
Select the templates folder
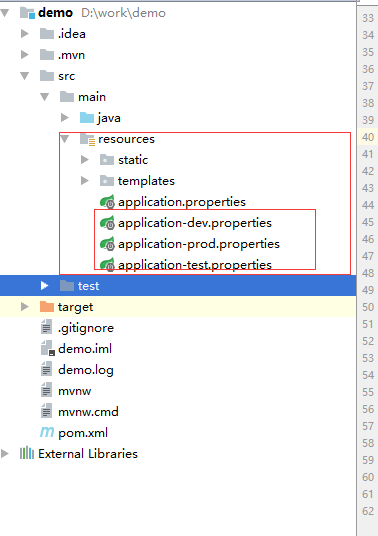[x=146, y=181]
